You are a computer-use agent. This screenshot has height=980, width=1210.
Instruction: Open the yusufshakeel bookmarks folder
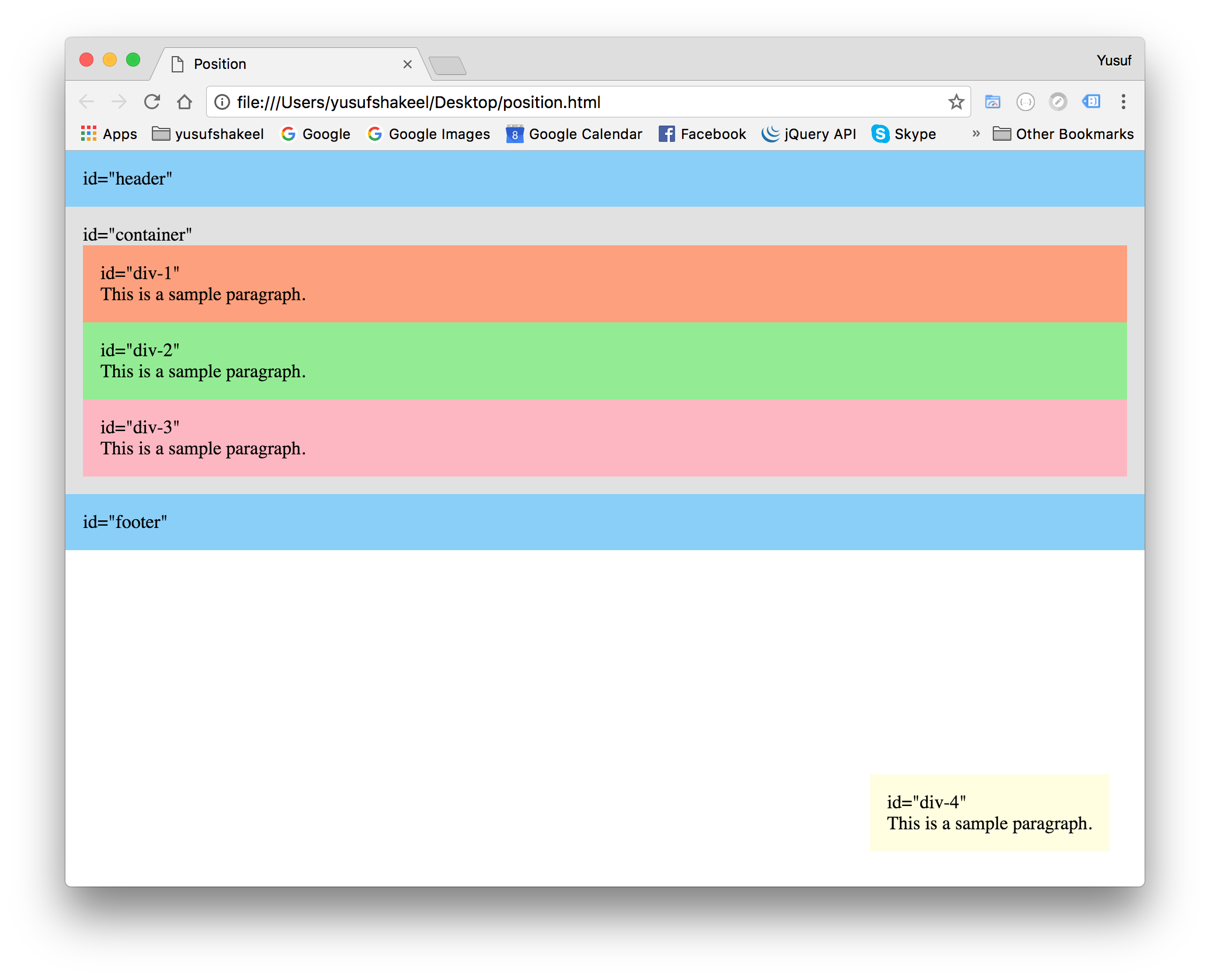tap(208, 134)
